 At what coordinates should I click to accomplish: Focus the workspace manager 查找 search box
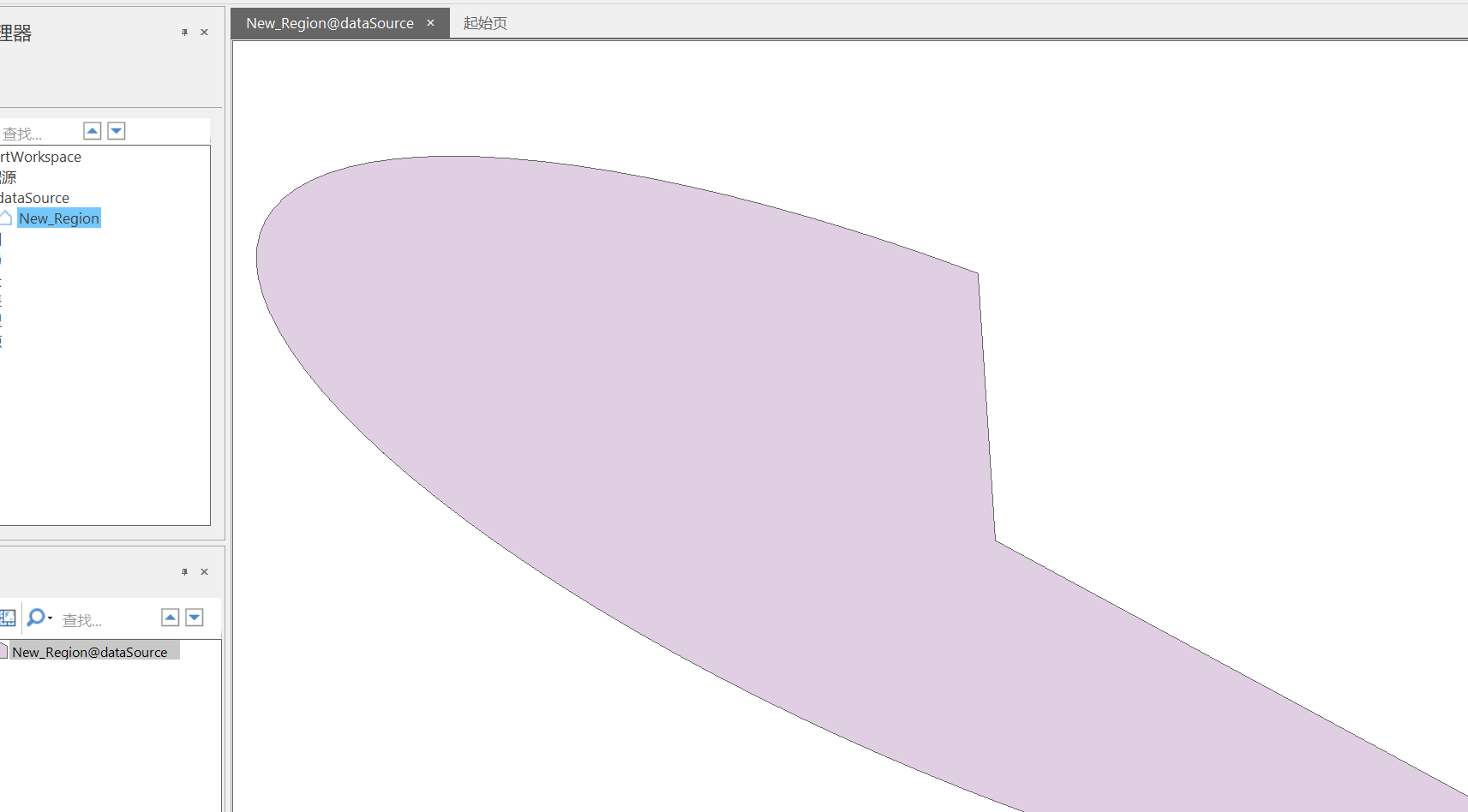pyautogui.click(x=39, y=133)
